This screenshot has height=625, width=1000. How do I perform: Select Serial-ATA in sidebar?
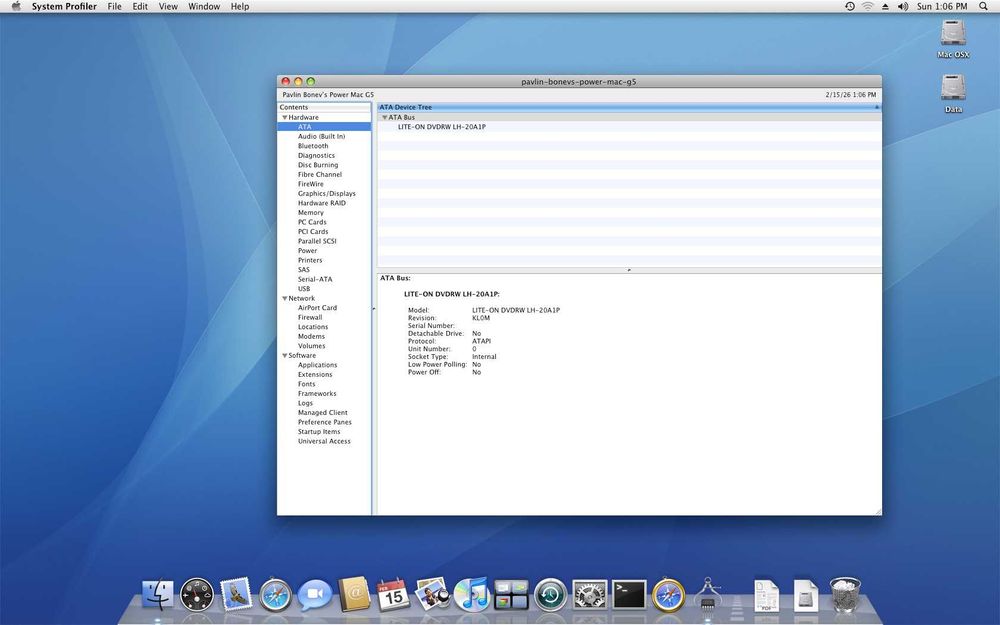click(x=315, y=279)
